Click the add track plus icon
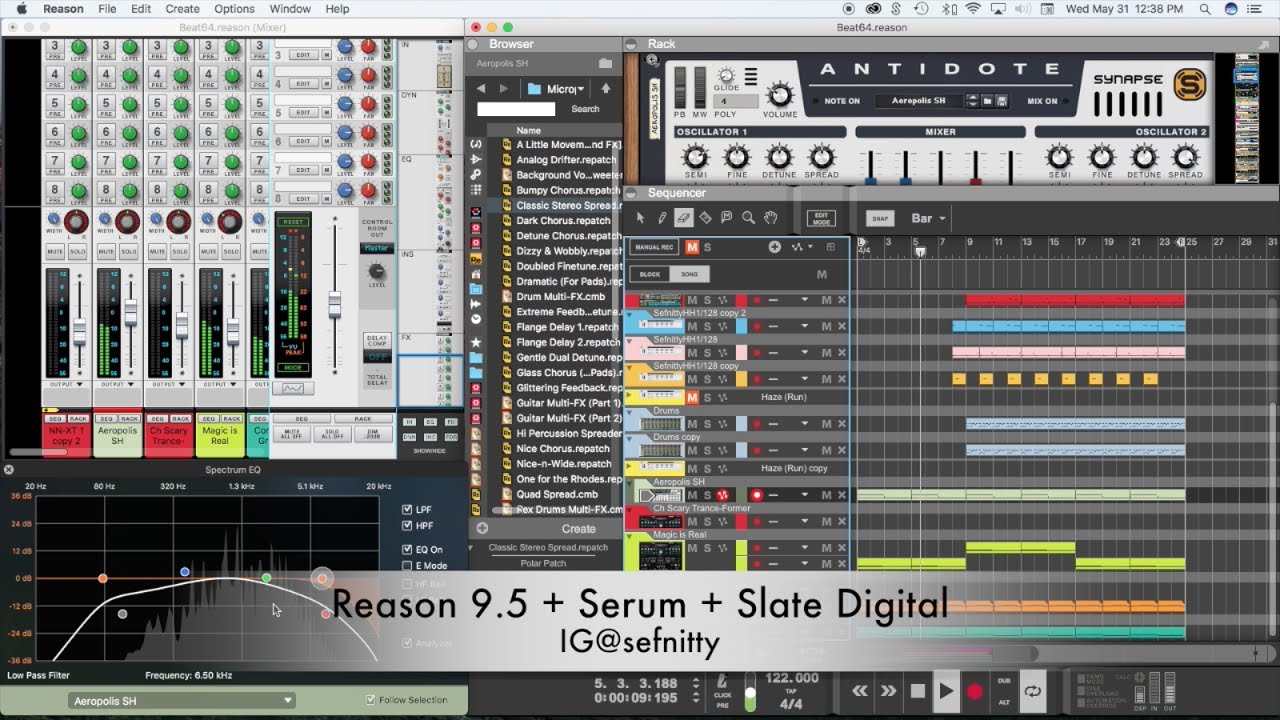The height and width of the screenshot is (720, 1280). 774,247
